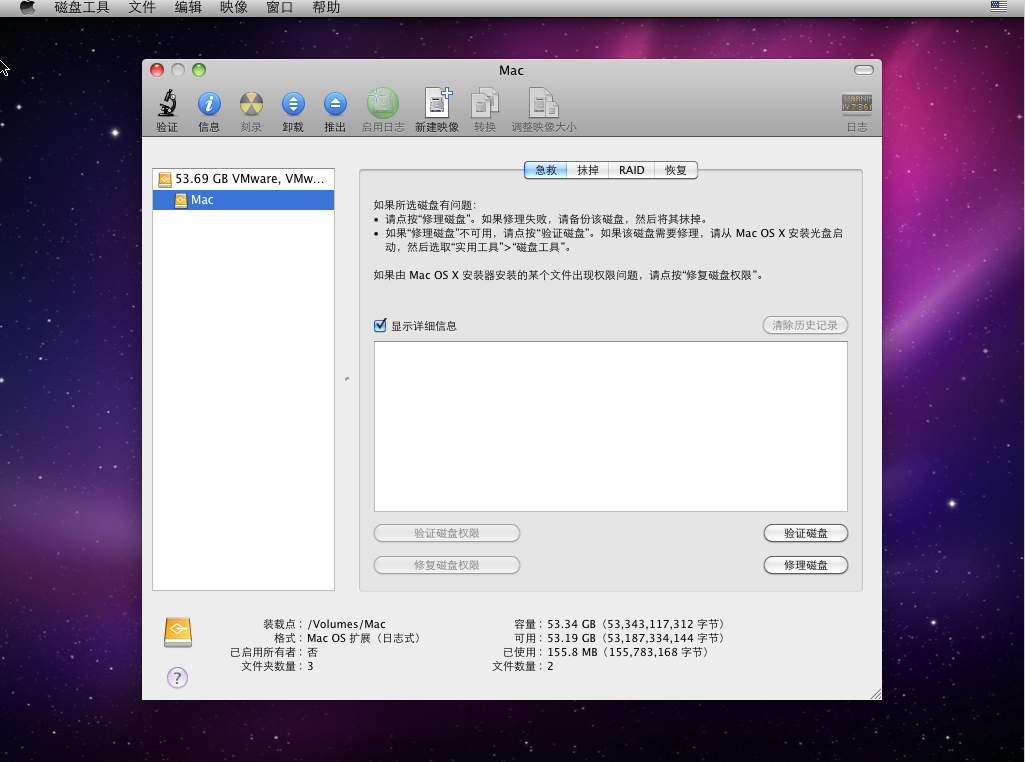Open the RAID tab
The image size is (1025, 762).
pyautogui.click(x=631, y=170)
